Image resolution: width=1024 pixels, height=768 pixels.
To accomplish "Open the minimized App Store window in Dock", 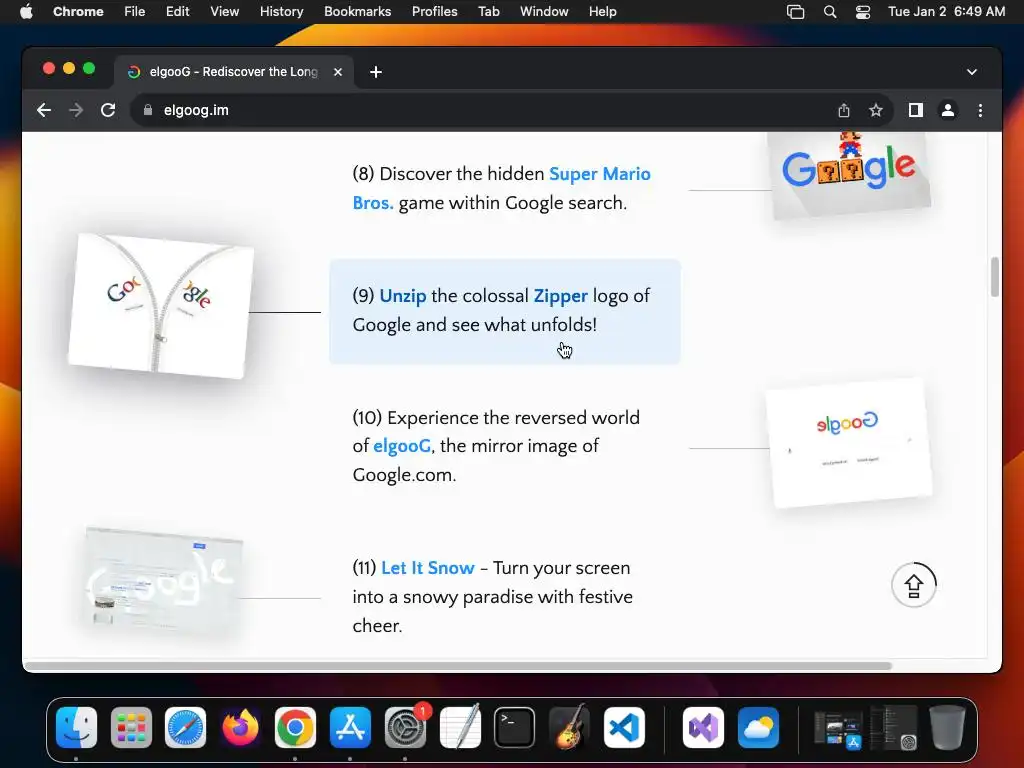I will [839, 729].
